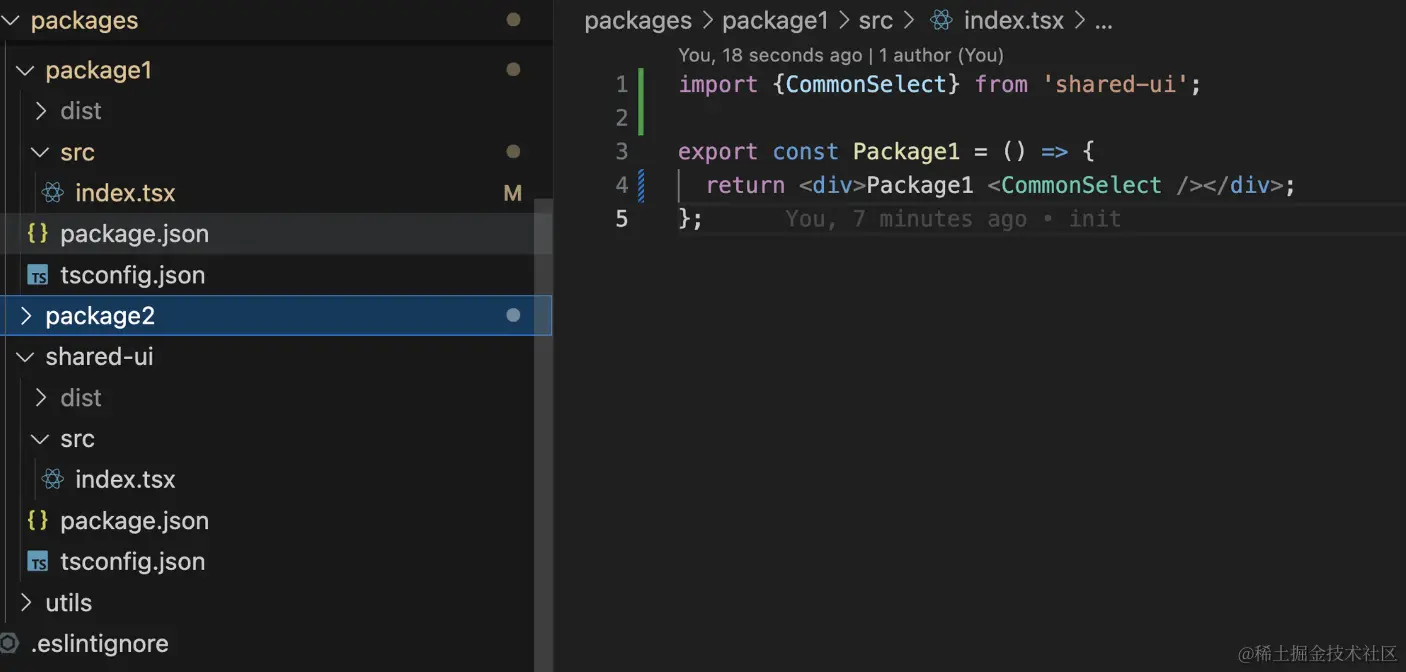Click package1 in the breadcrumb
The height and width of the screenshot is (672, 1406).
[x=775, y=21]
